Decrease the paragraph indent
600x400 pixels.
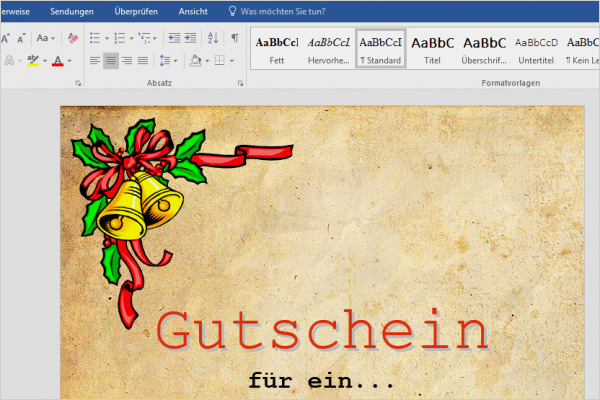tap(174, 38)
